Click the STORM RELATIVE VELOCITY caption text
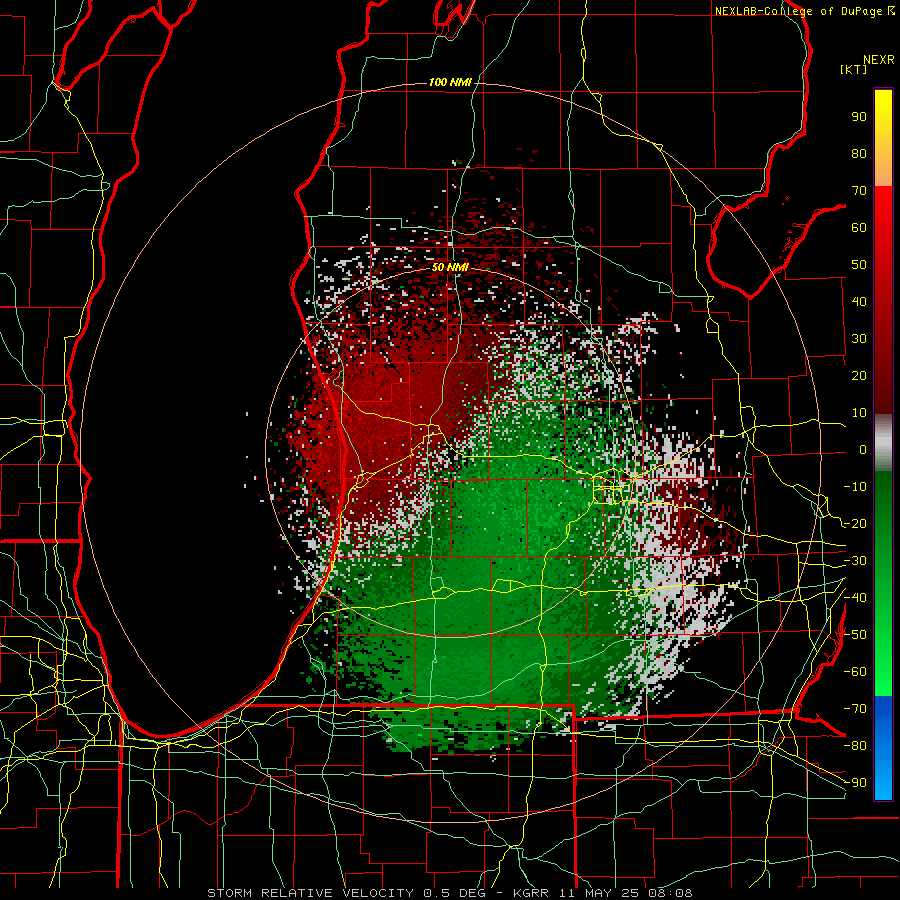Viewport: 900px width, 900px height. (310, 893)
